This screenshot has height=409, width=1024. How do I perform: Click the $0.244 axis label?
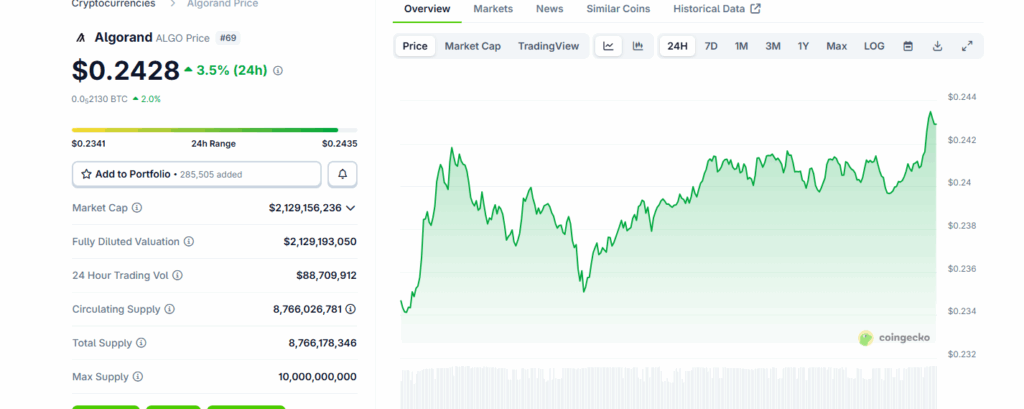962,97
